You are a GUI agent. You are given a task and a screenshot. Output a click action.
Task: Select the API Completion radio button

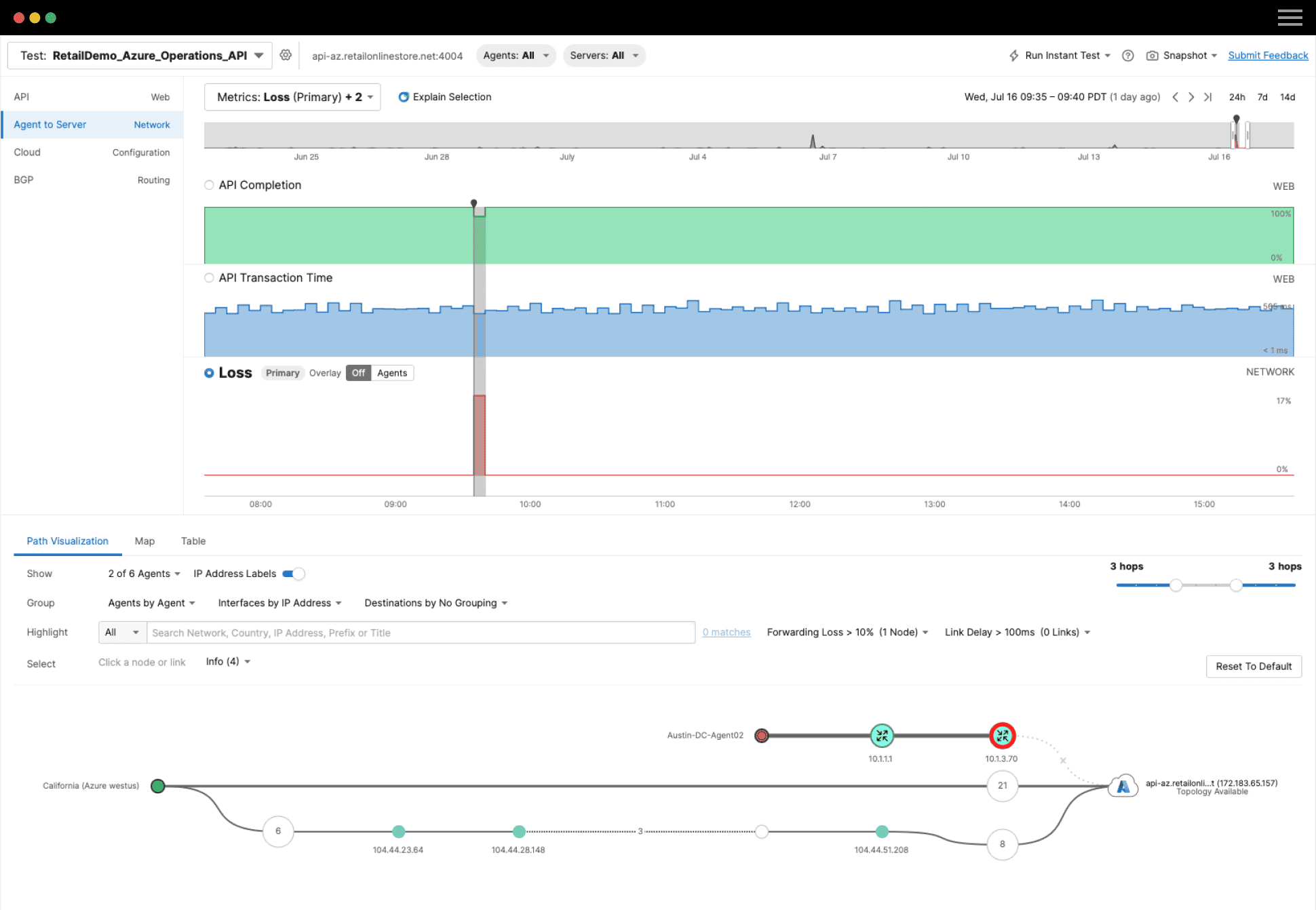click(209, 185)
